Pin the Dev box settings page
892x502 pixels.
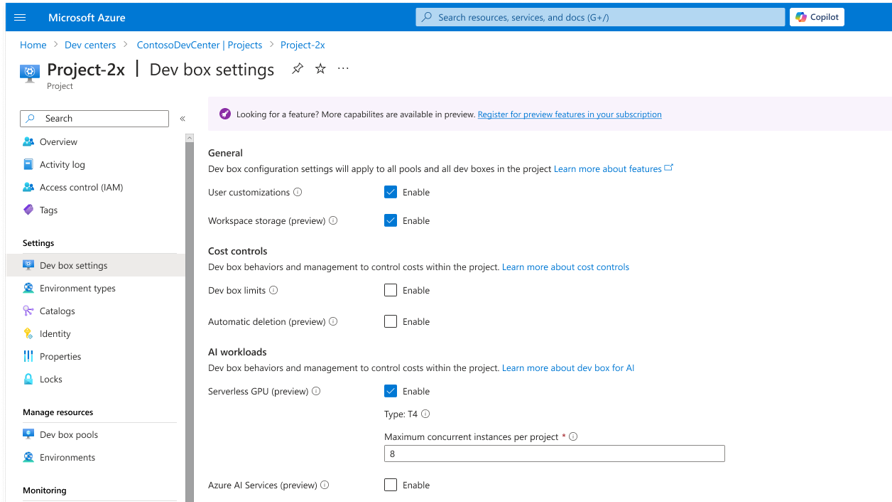tap(297, 69)
